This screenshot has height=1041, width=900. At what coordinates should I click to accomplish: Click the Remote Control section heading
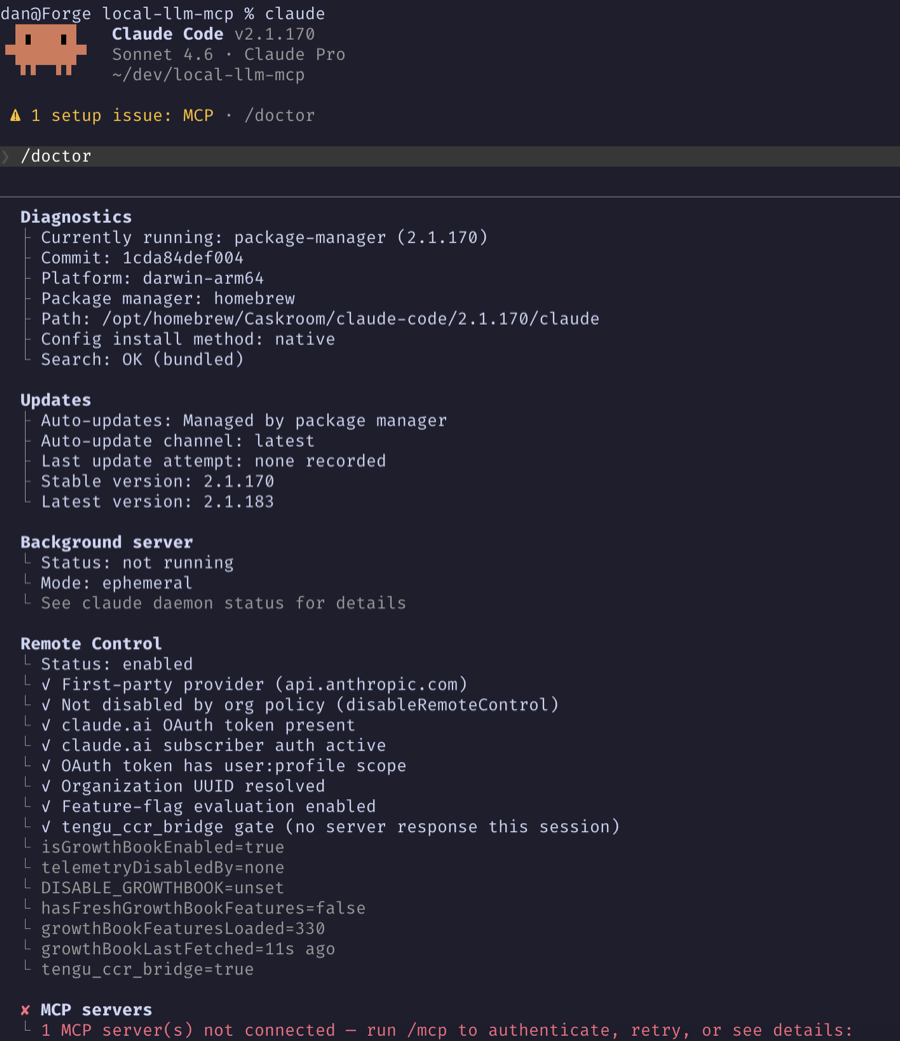[x=91, y=644]
